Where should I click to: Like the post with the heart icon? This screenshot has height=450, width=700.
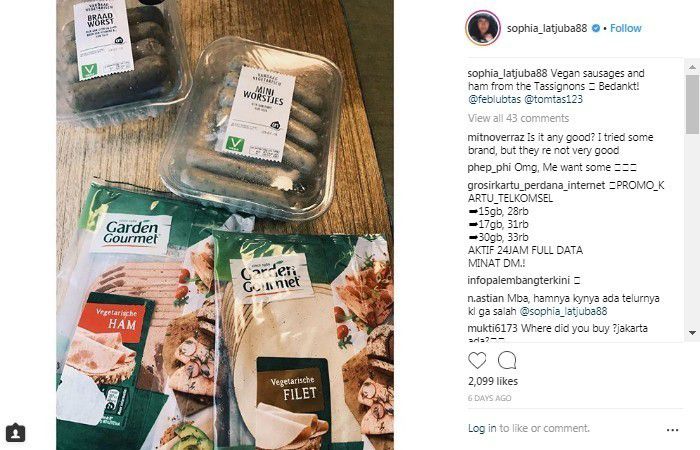[x=477, y=360]
